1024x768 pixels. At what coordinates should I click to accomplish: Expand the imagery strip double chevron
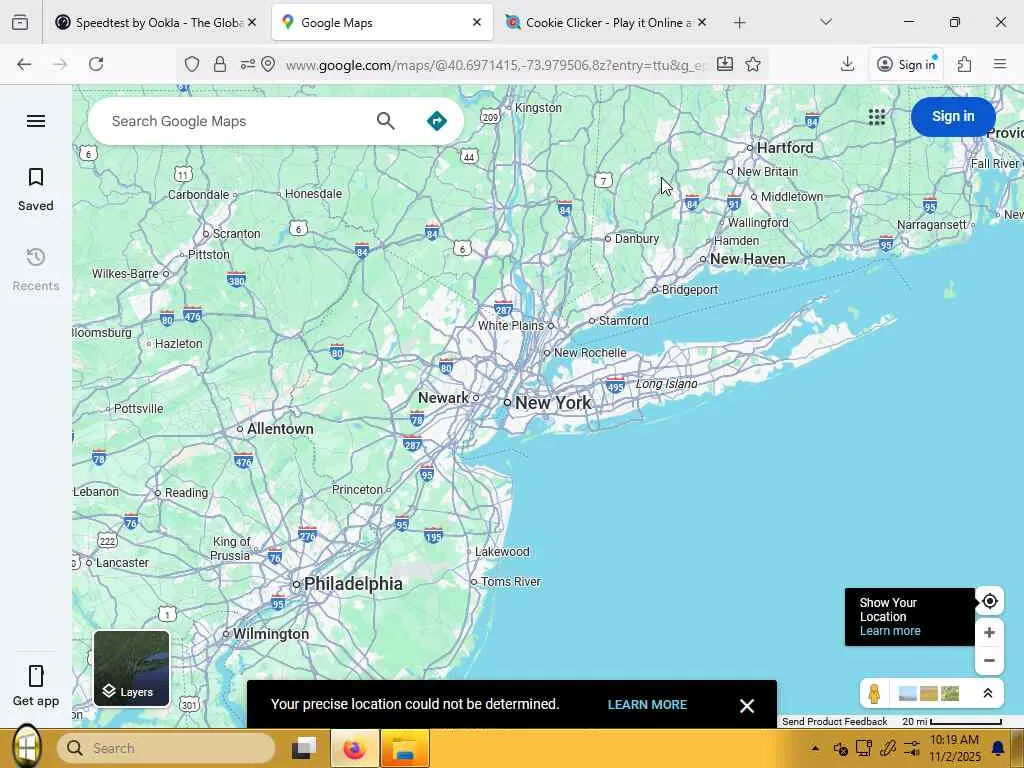987,693
